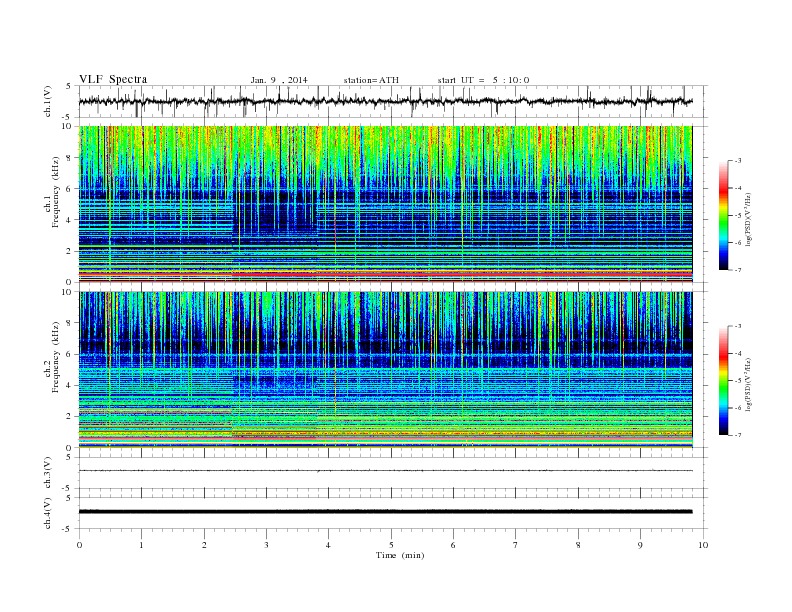The height and width of the screenshot is (612, 792).
Task: Click the "start UT = 5 :10: 0" text
Action: point(483,80)
